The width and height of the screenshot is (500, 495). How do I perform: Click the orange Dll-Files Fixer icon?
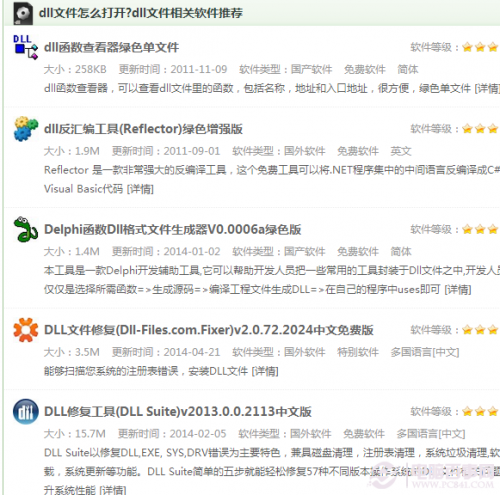[26, 330]
